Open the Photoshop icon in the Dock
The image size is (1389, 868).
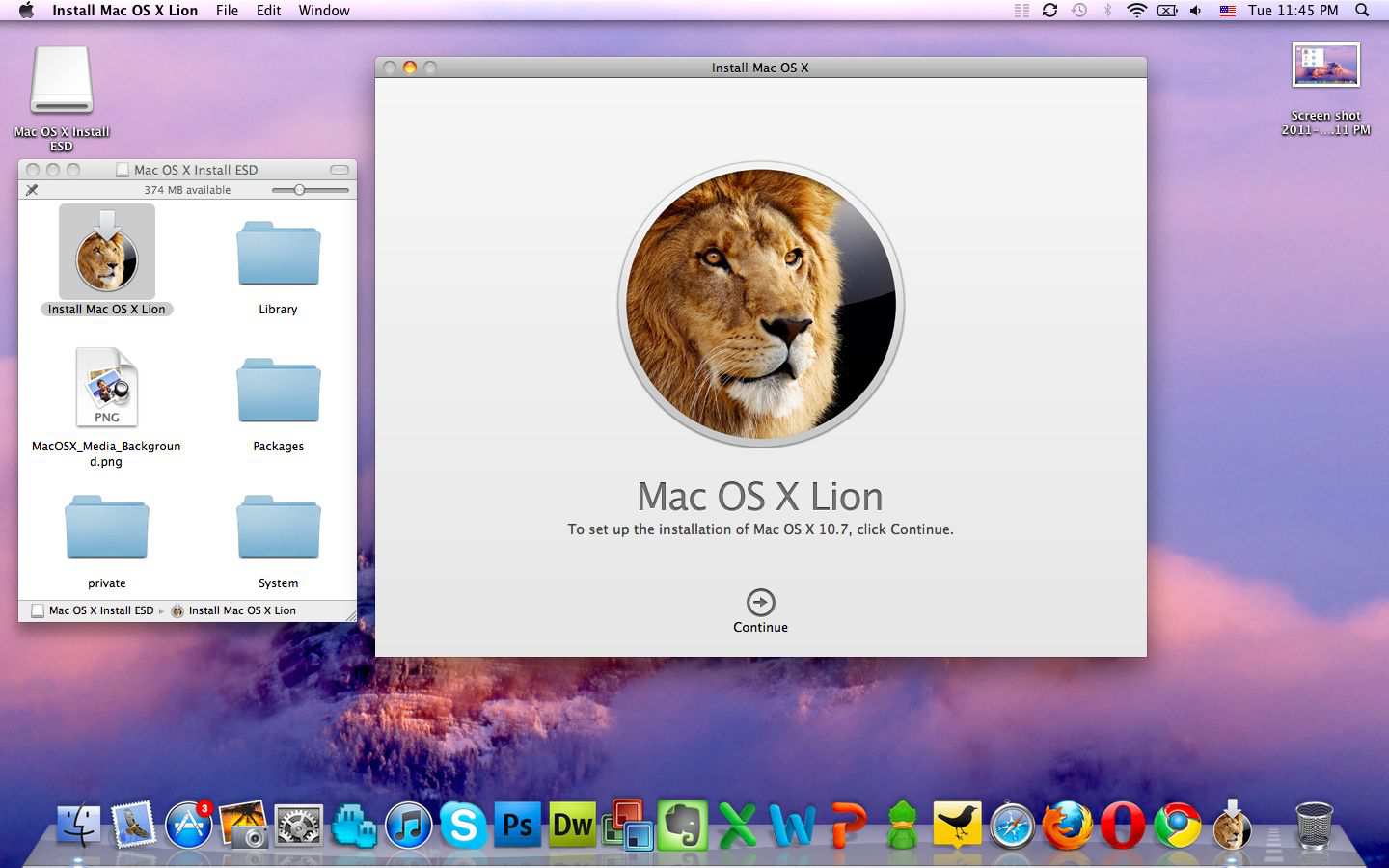(x=518, y=827)
